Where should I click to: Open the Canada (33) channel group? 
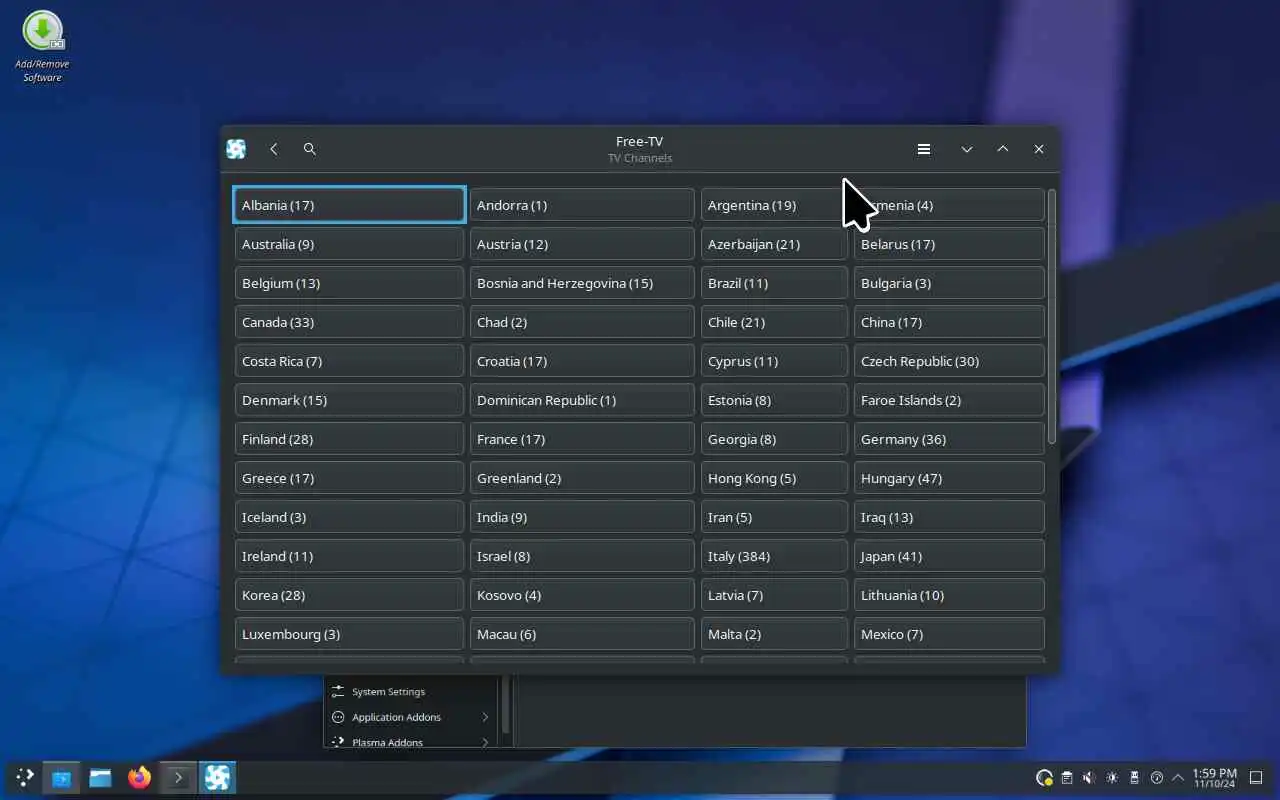click(349, 322)
